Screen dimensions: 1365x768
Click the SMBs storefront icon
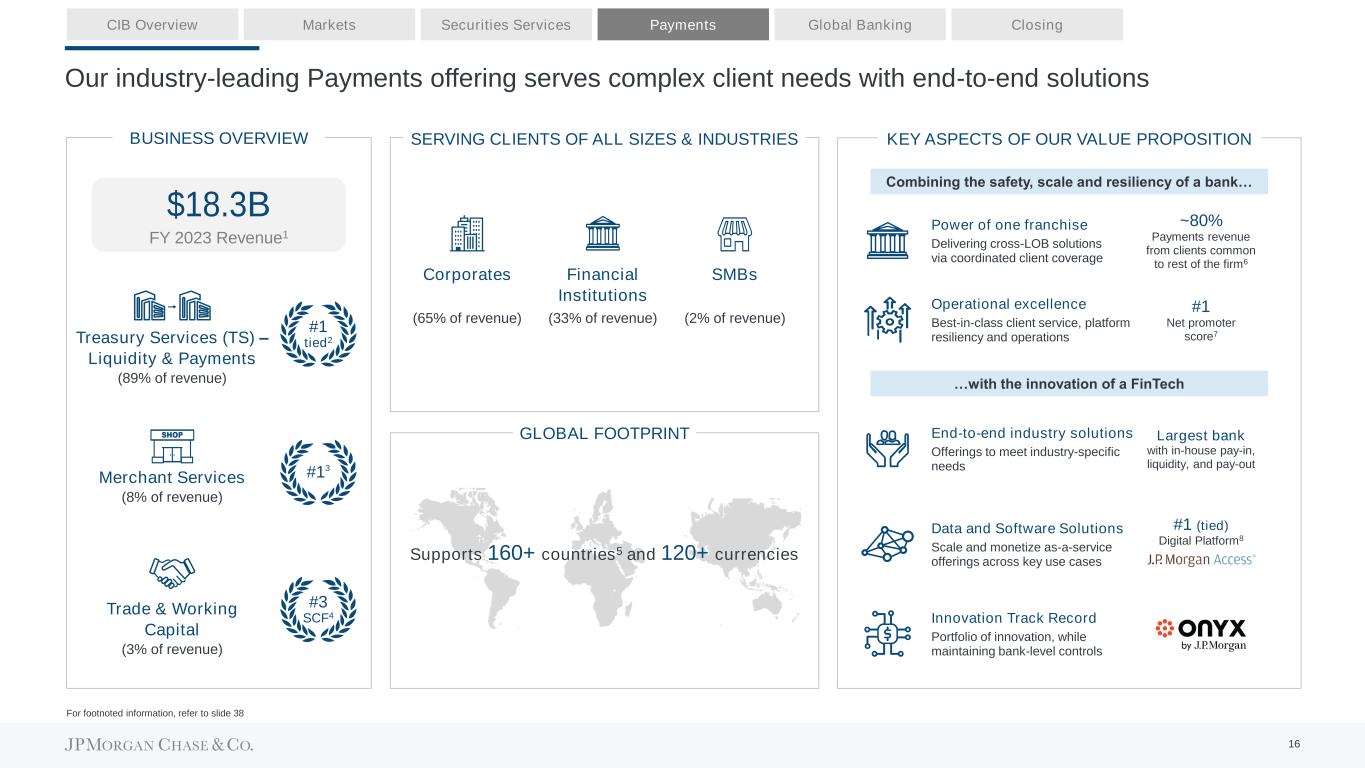735,234
